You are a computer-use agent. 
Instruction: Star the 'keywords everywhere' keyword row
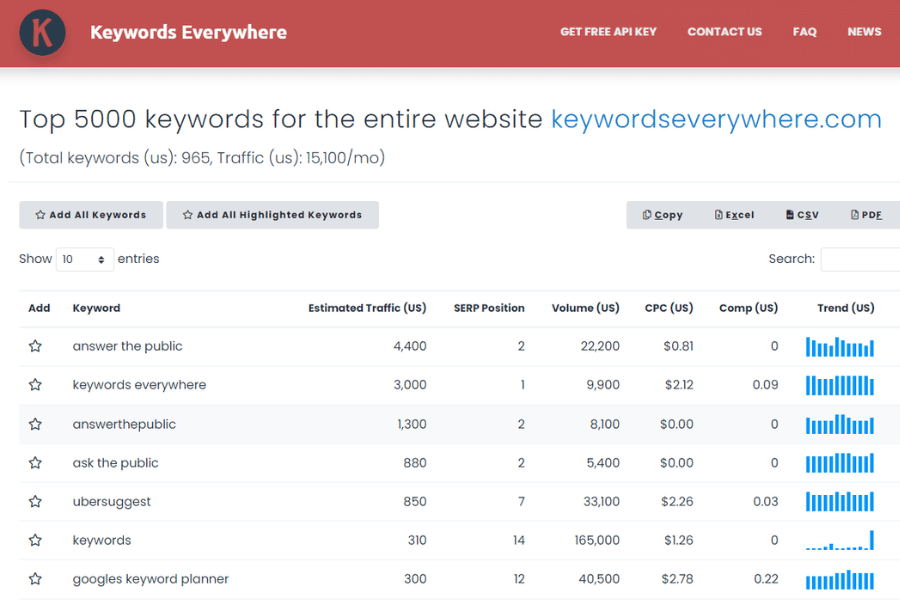35,385
